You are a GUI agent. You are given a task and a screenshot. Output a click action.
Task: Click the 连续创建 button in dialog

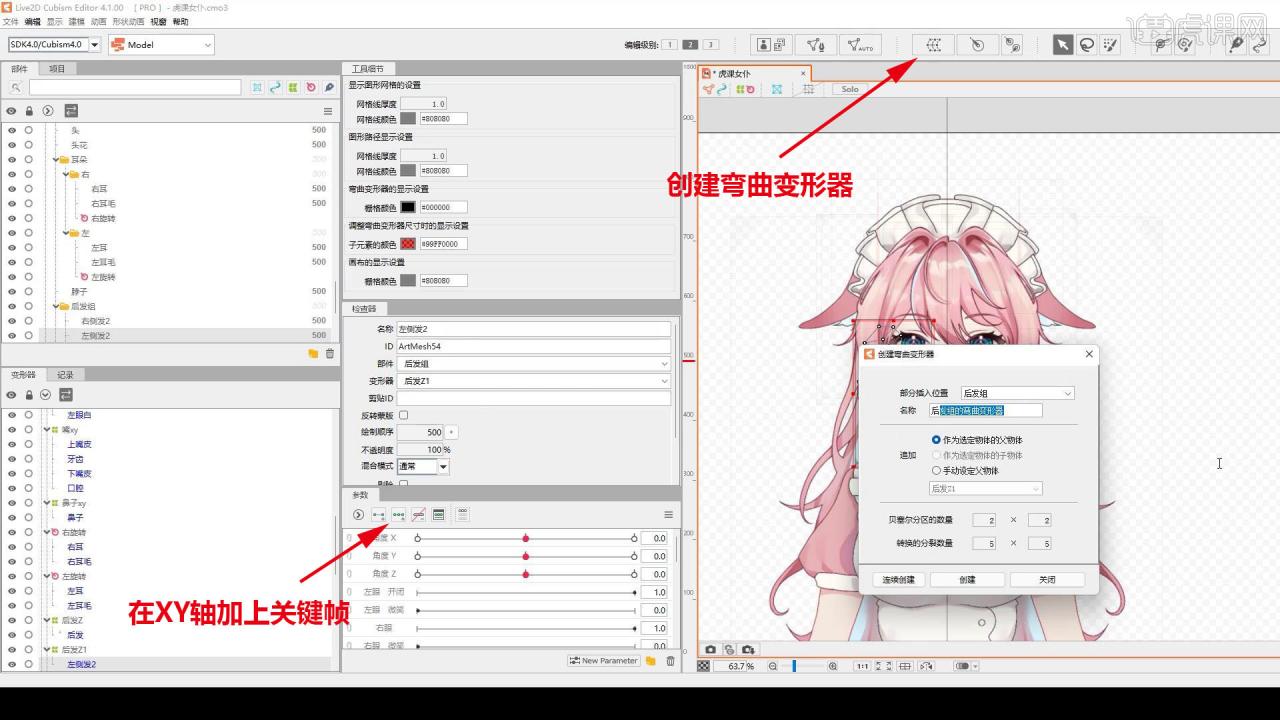tap(898, 579)
